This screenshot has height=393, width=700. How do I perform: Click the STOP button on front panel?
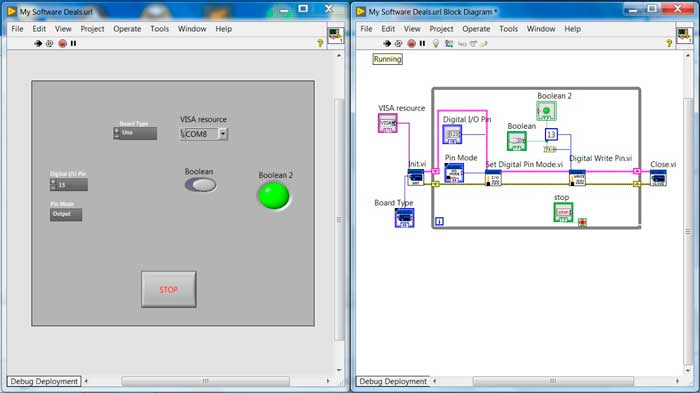coord(169,289)
